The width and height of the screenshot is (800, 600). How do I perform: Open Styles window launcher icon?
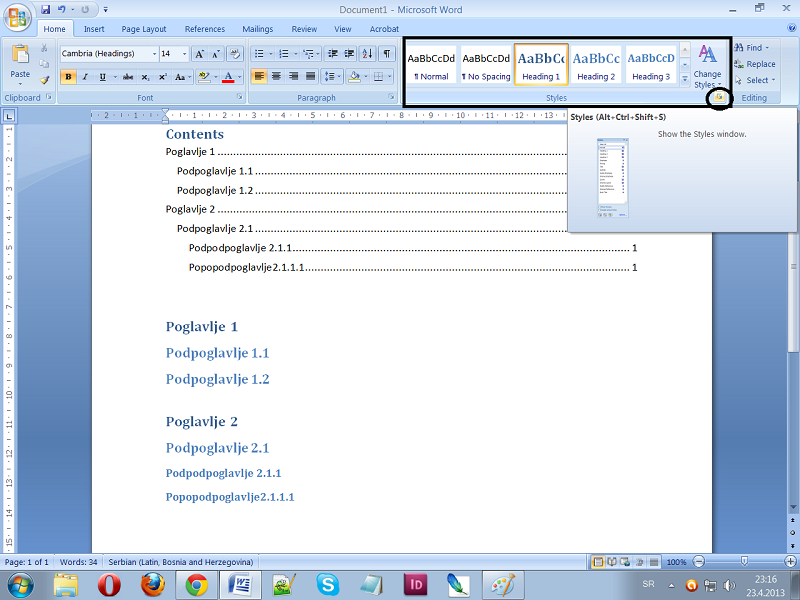(719, 97)
